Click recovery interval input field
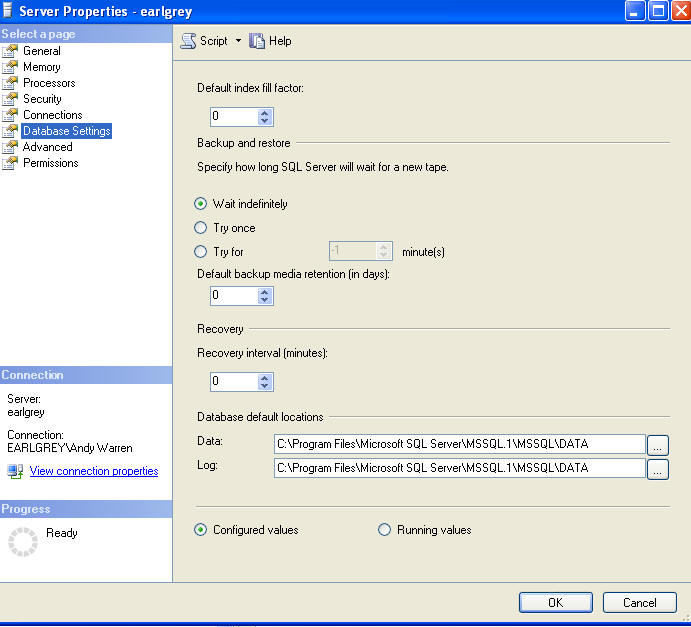Screen dimensions: 691x627 click(x=234, y=382)
